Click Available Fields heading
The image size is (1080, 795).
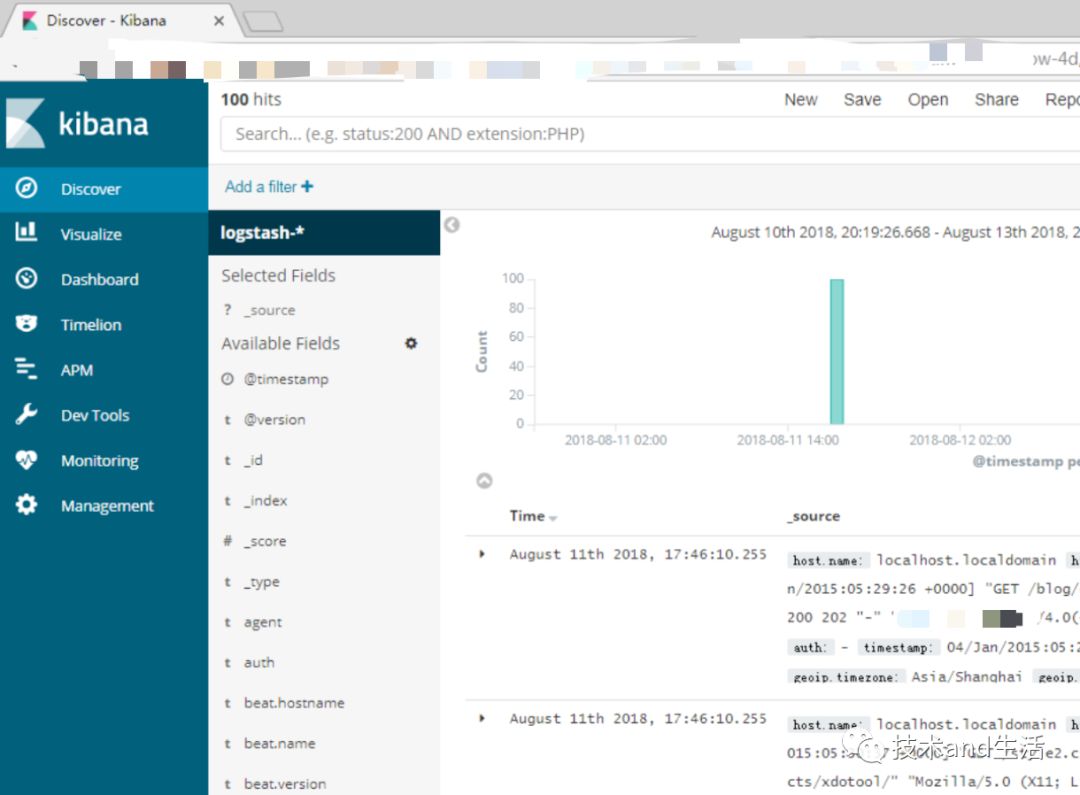[x=281, y=343]
